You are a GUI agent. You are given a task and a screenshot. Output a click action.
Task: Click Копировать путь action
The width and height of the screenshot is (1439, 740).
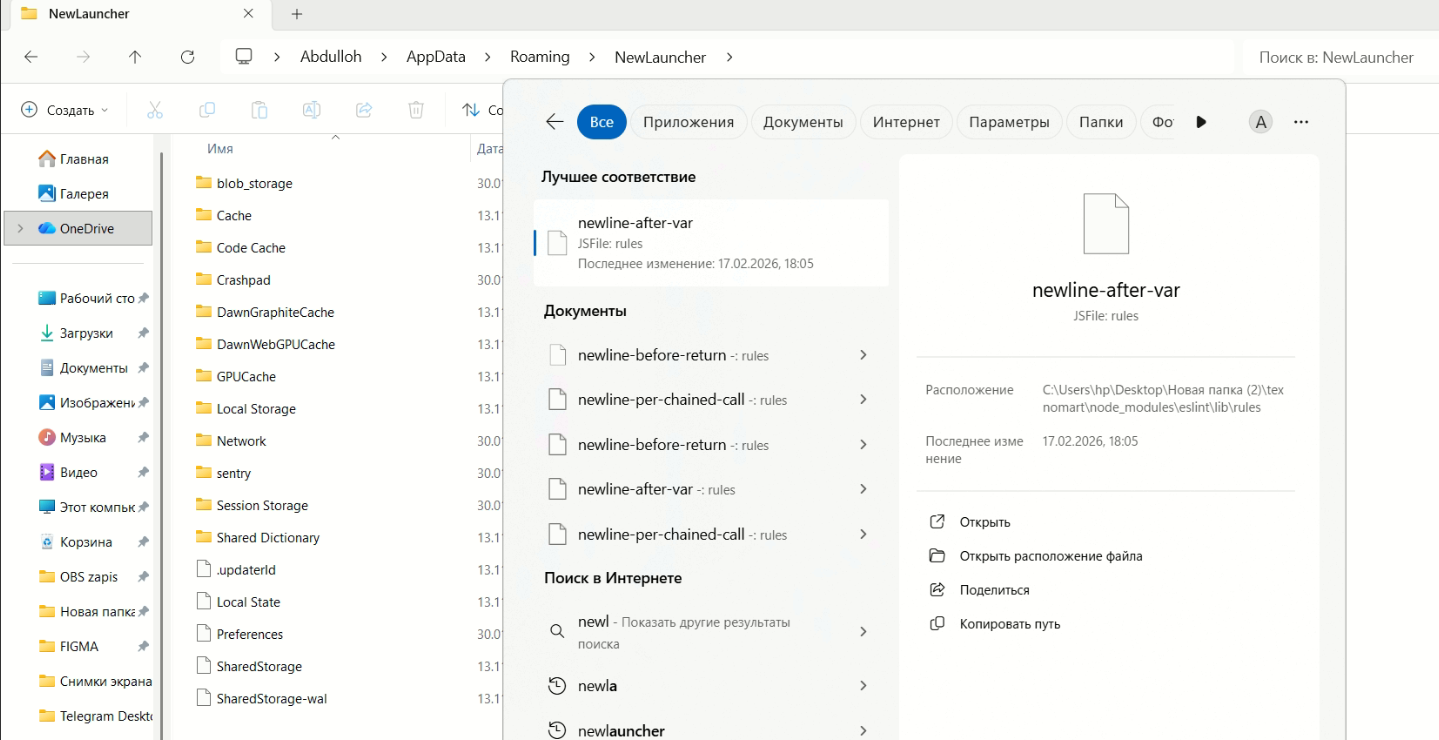click(x=1009, y=624)
